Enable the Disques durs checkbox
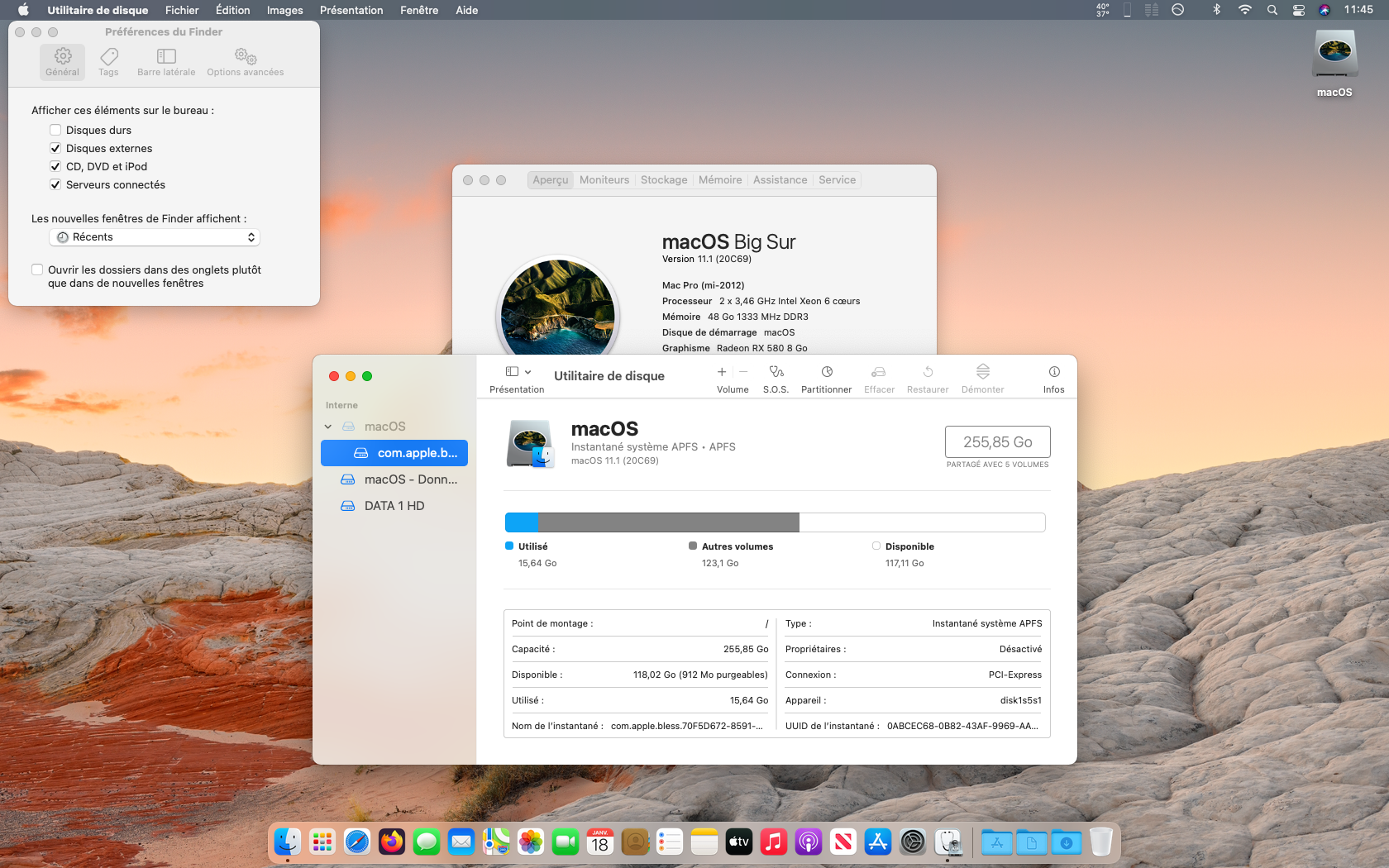 click(55, 130)
